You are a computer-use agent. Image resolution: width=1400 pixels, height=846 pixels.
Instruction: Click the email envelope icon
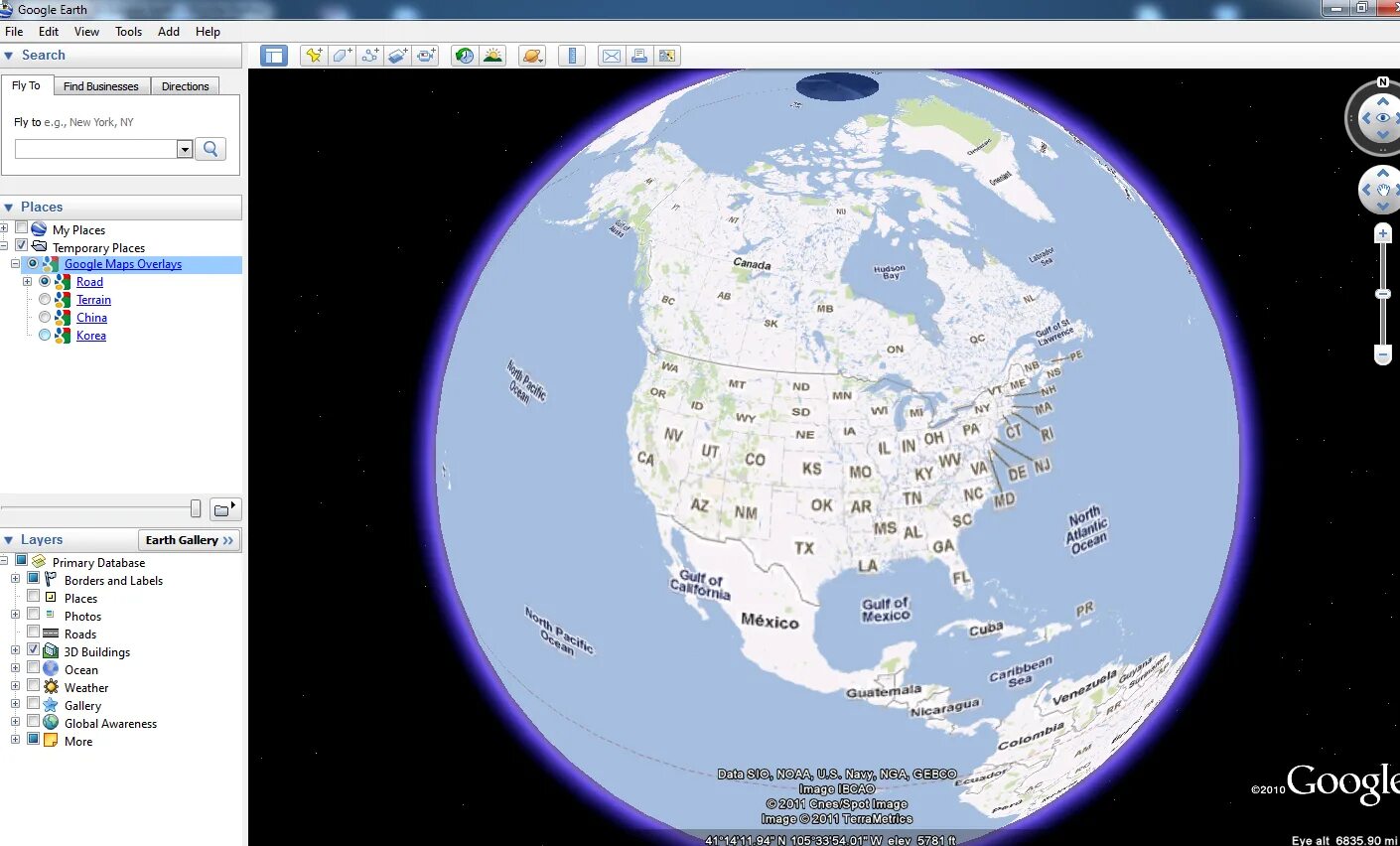click(612, 56)
